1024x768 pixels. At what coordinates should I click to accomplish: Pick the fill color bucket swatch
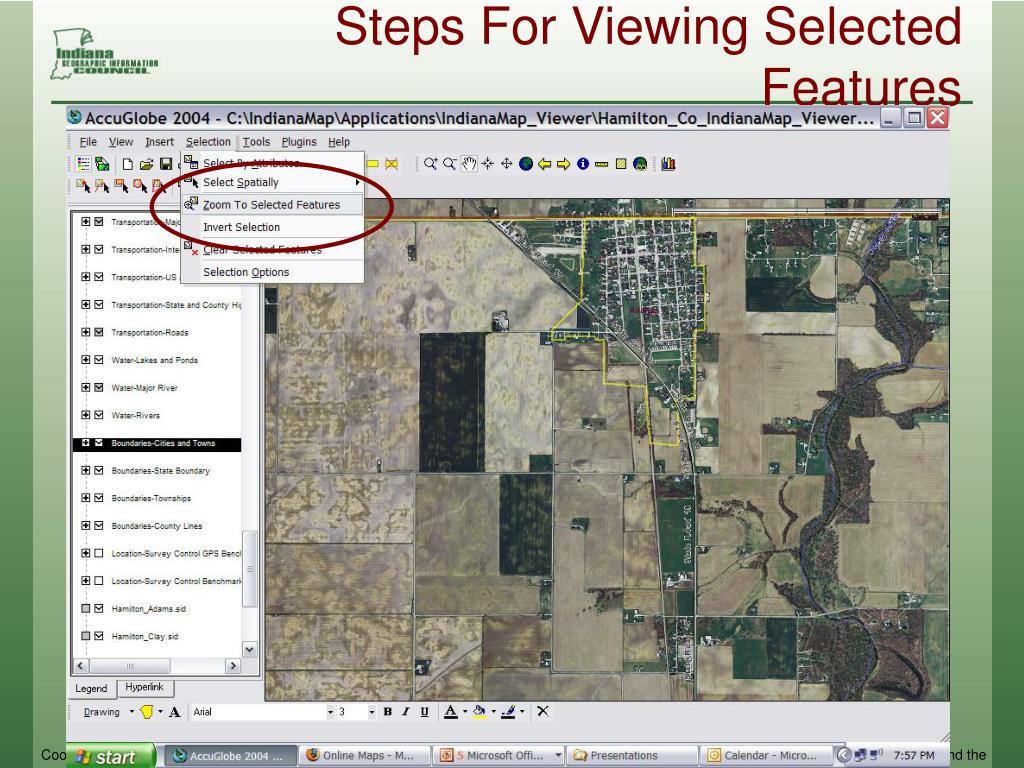[479, 712]
